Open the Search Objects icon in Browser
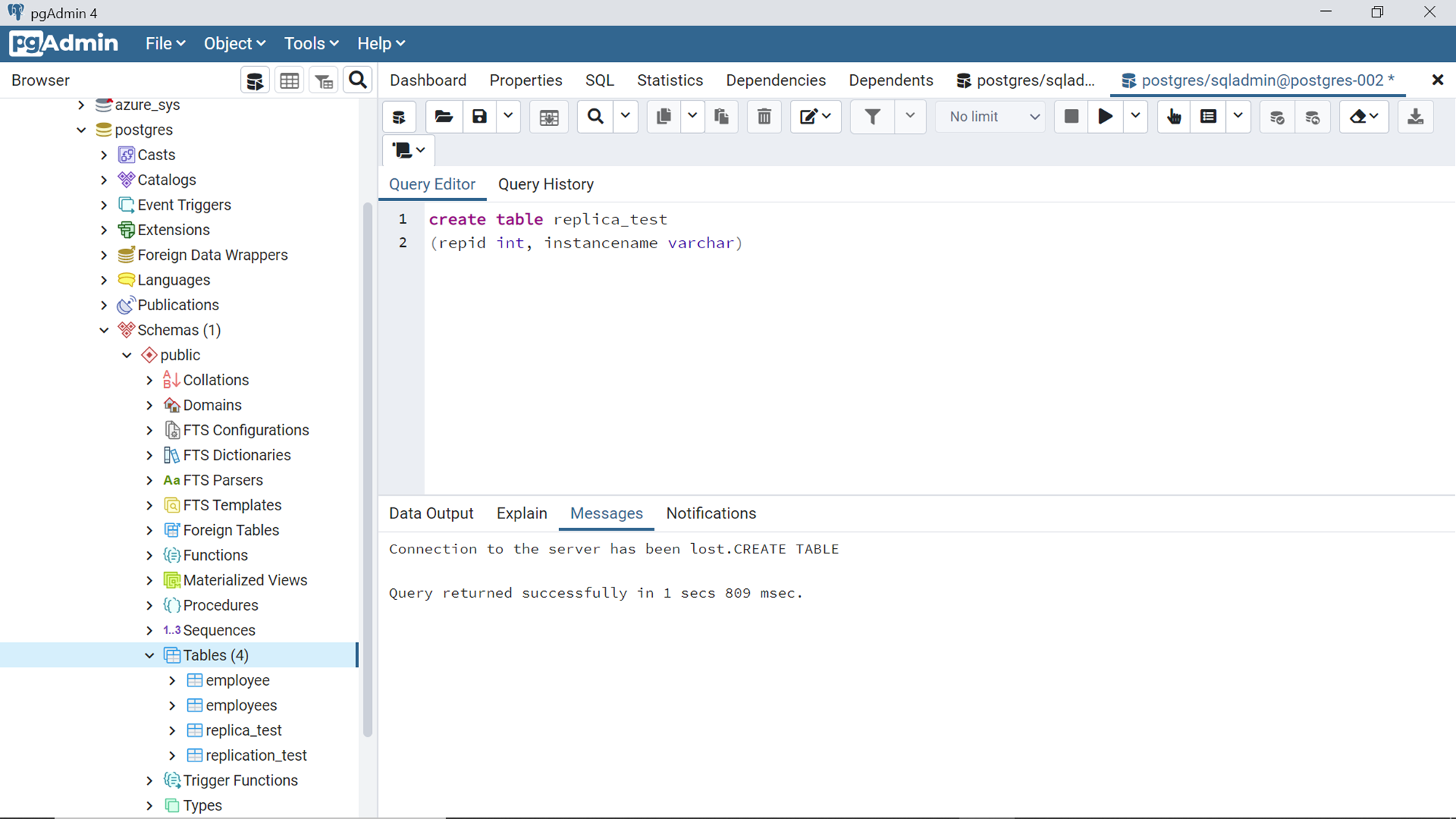Viewport: 1456px width, 819px height. coord(357,80)
